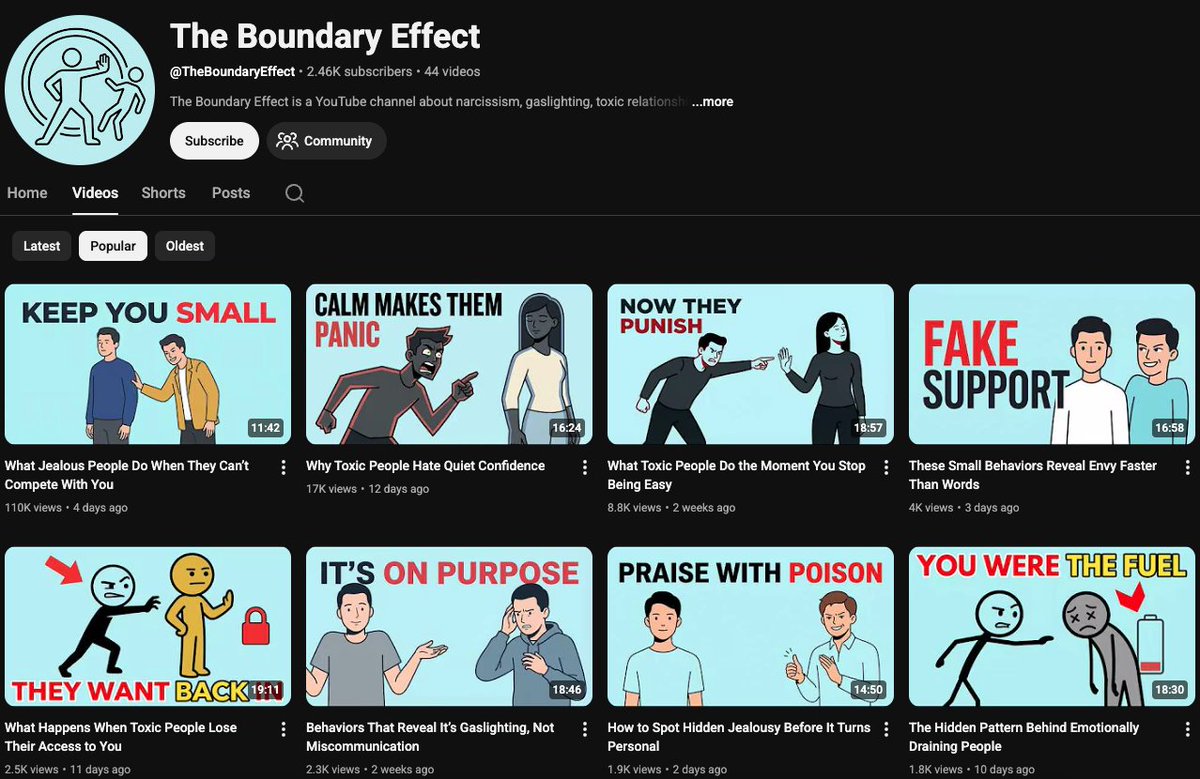This screenshot has height=779, width=1200.
Task: Open 'Behaviors That Reveal It's Gaslighting' title
Action: click(430, 737)
